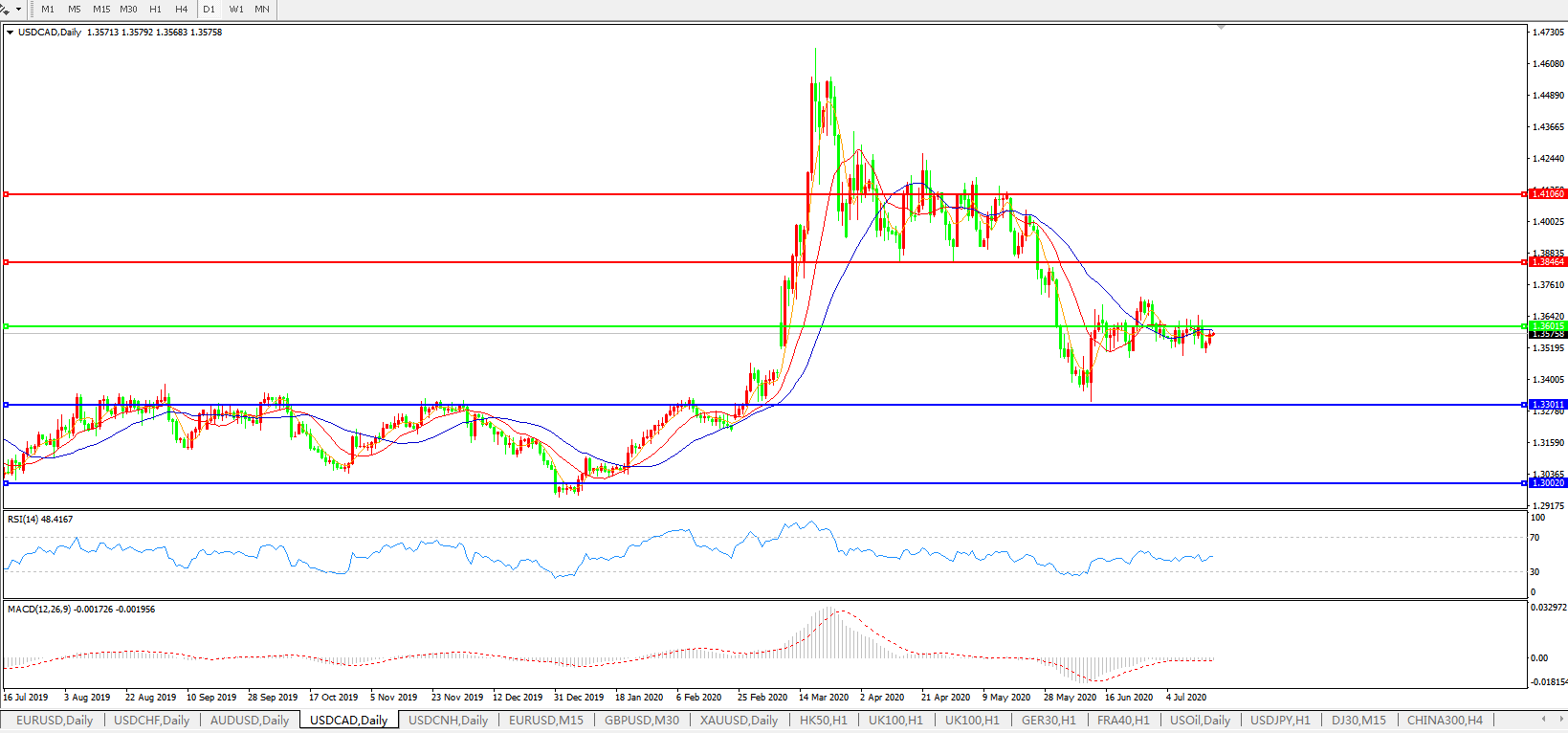Open the dropdown arrow beside the drawing tool
Image resolution: width=1568 pixels, height=733 pixels.
[x=18, y=10]
